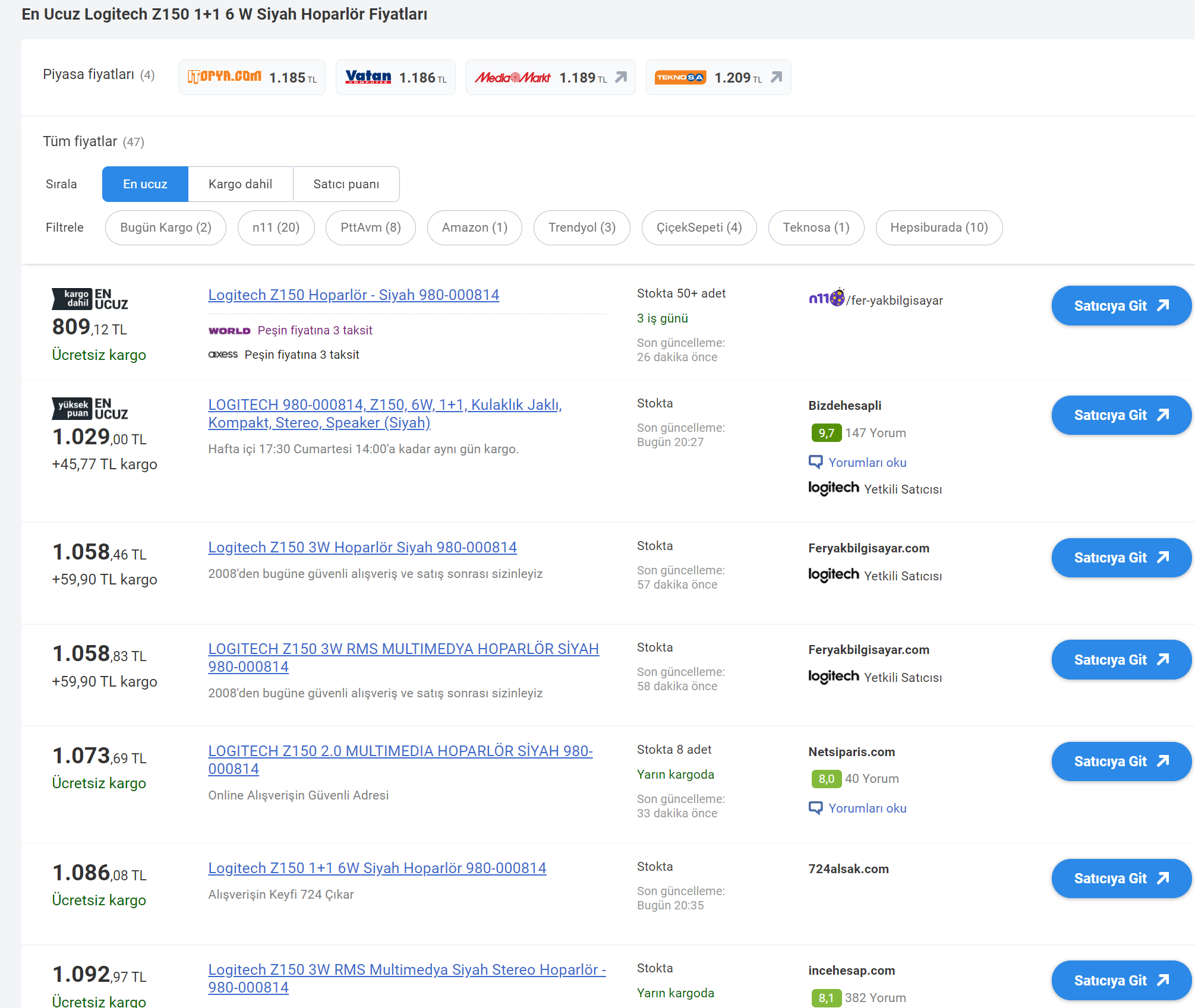Open Logitech Z150 1+1 6W Siyah Hoparlör link
The image size is (1195, 1008).
point(377,868)
